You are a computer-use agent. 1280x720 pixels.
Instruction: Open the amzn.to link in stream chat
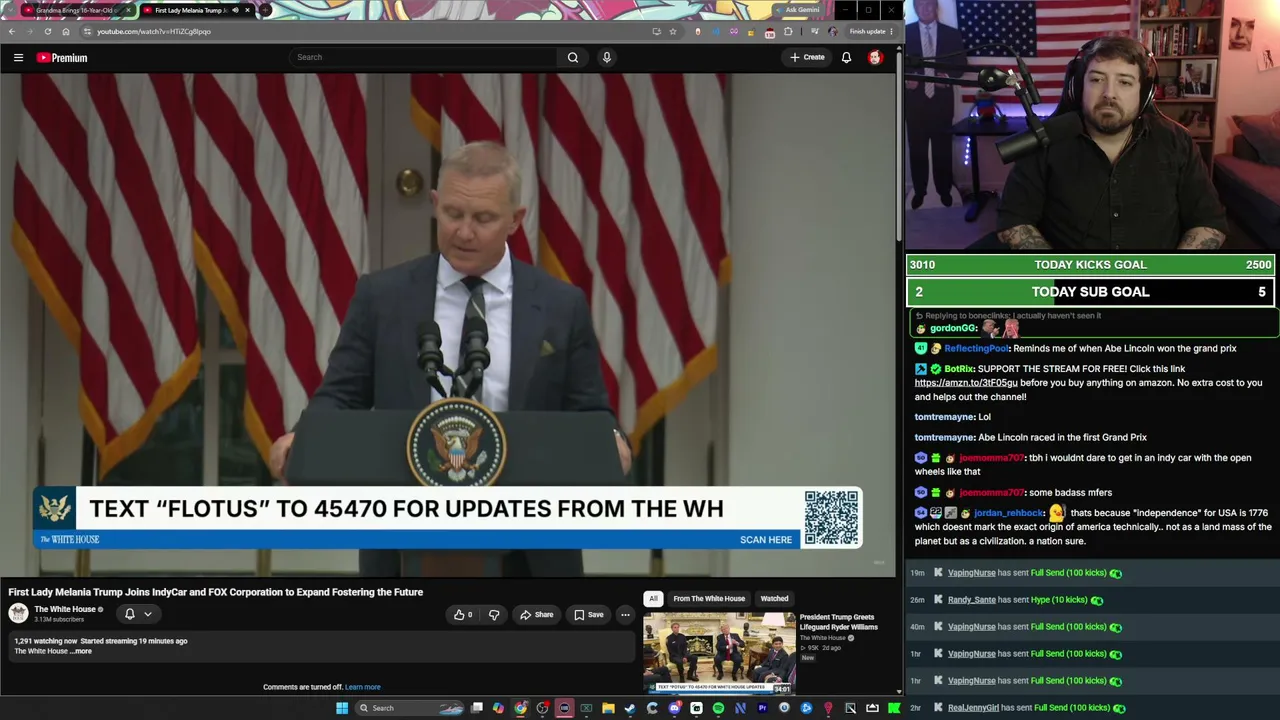coord(966,383)
